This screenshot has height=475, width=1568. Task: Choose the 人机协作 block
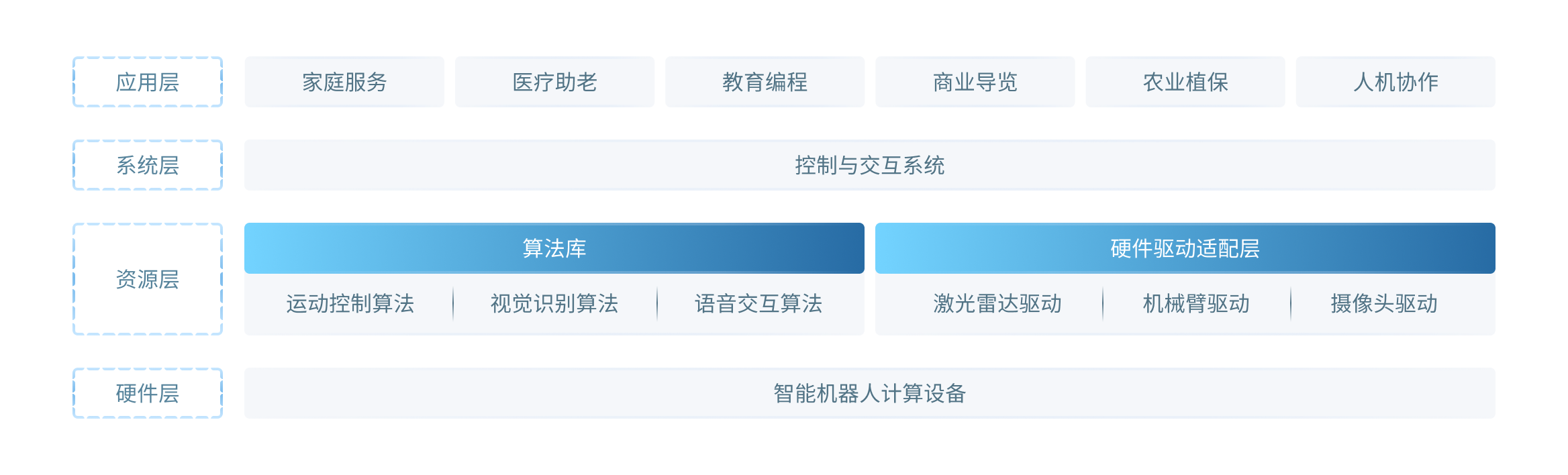[x=1395, y=82]
